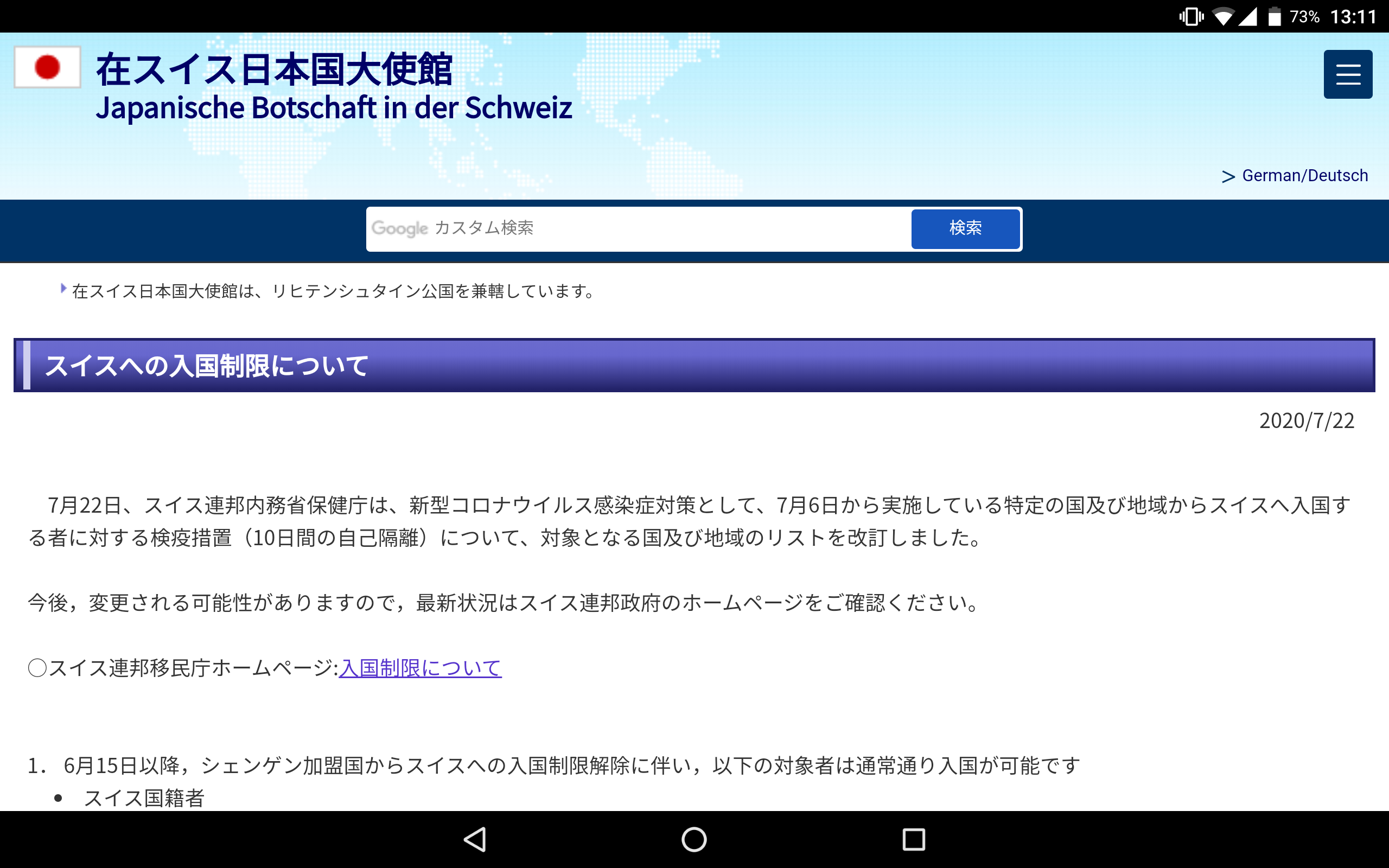Tap the Android home circle button
This screenshot has width=1389, height=868.
pos(694,839)
